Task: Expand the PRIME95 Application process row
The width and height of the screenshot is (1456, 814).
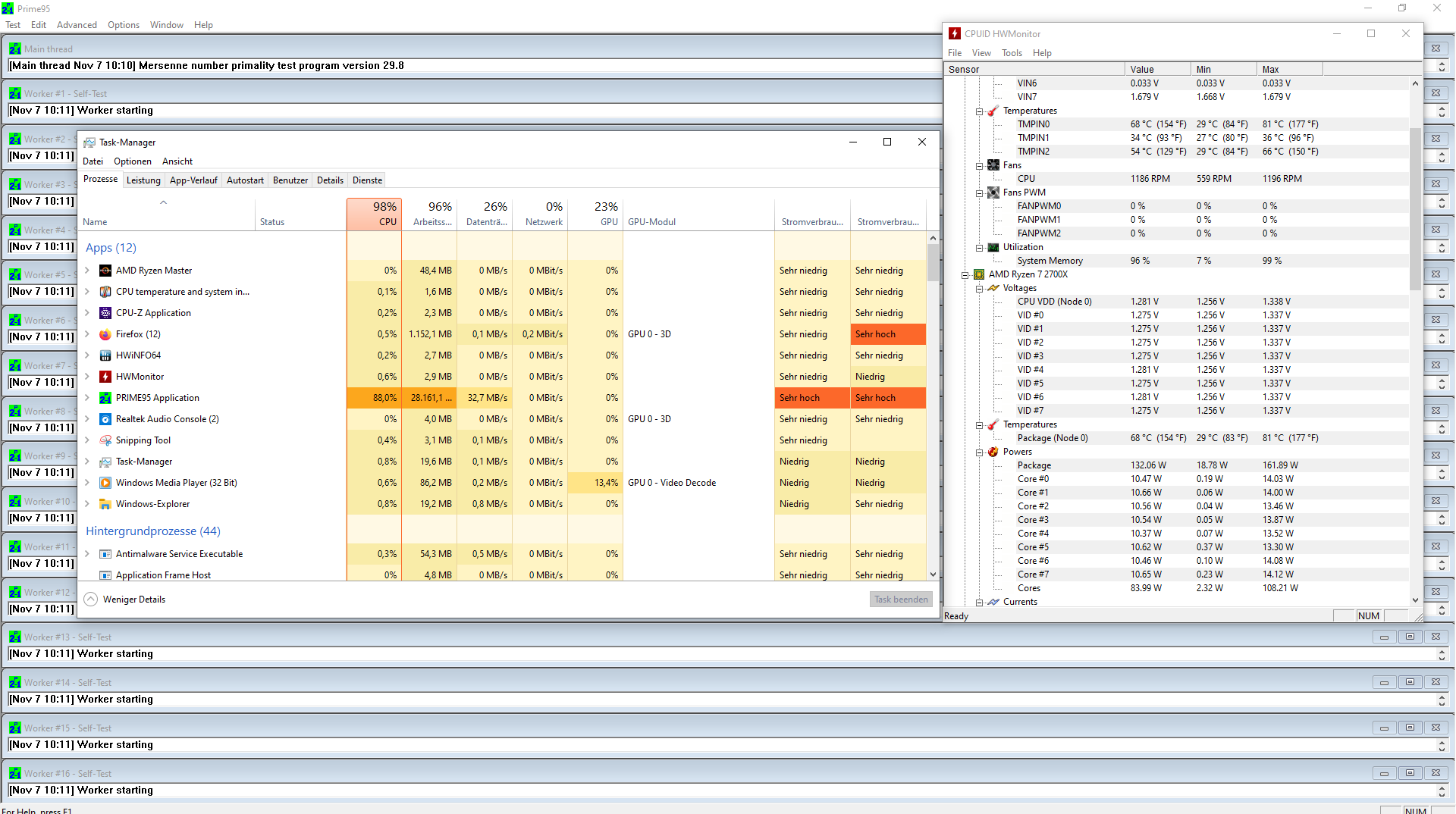Action: (x=87, y=398)
